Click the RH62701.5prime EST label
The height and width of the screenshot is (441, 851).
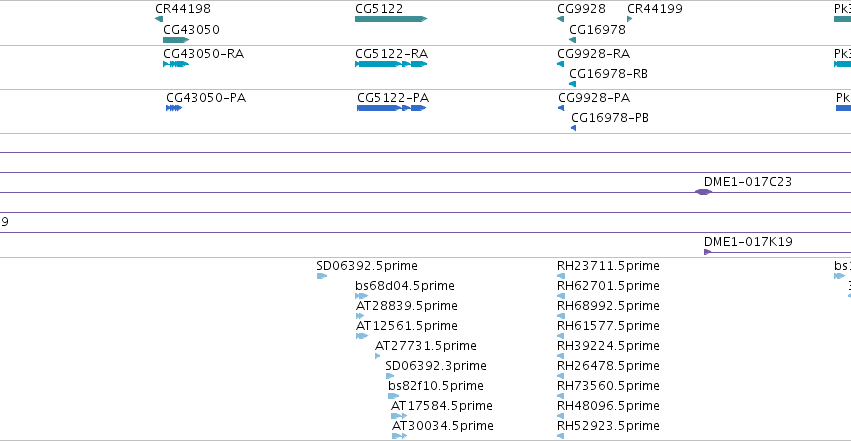(x=608, y=286)
